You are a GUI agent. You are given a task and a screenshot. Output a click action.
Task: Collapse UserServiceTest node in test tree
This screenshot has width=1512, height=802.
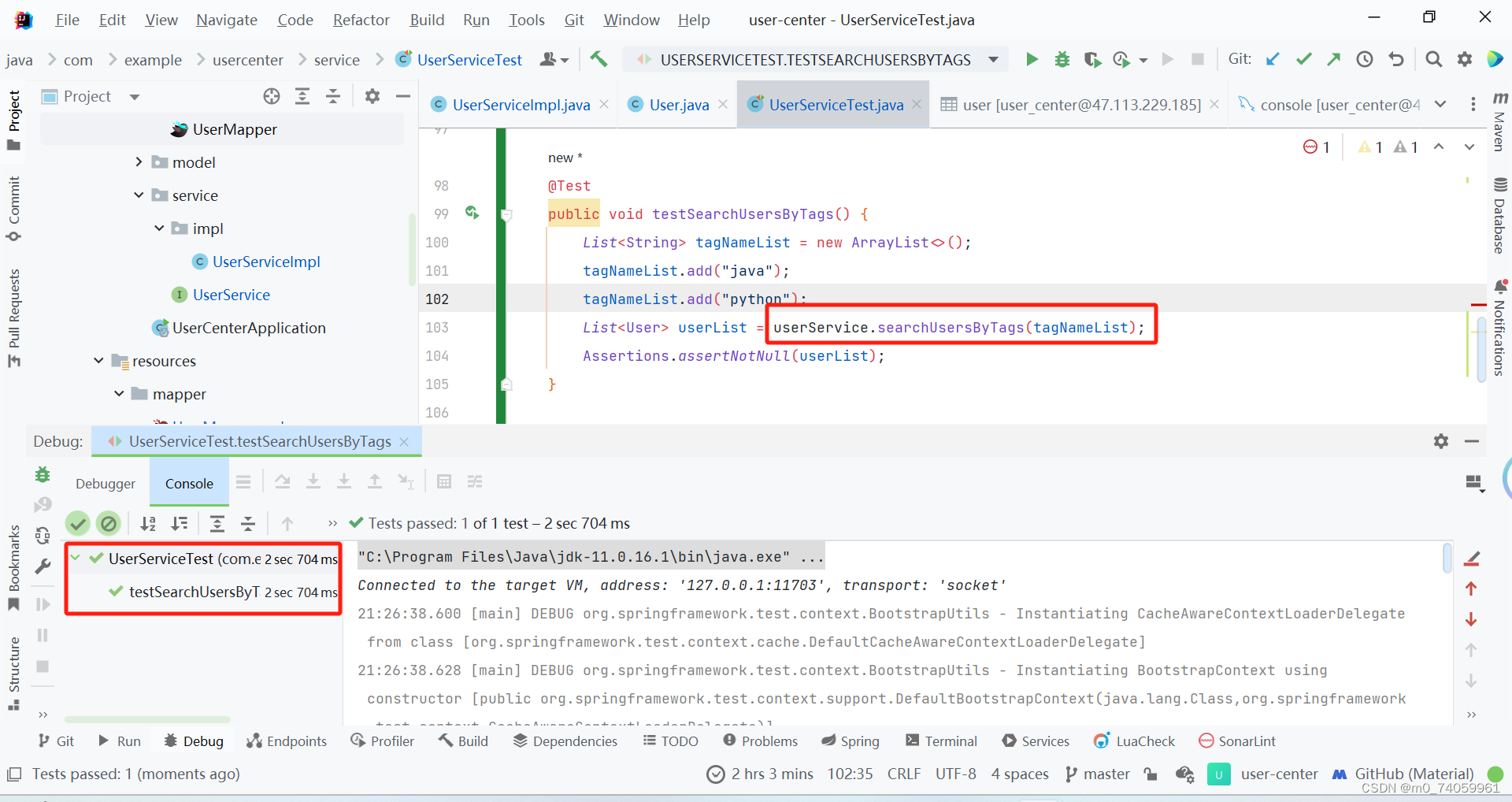point(76,558)
